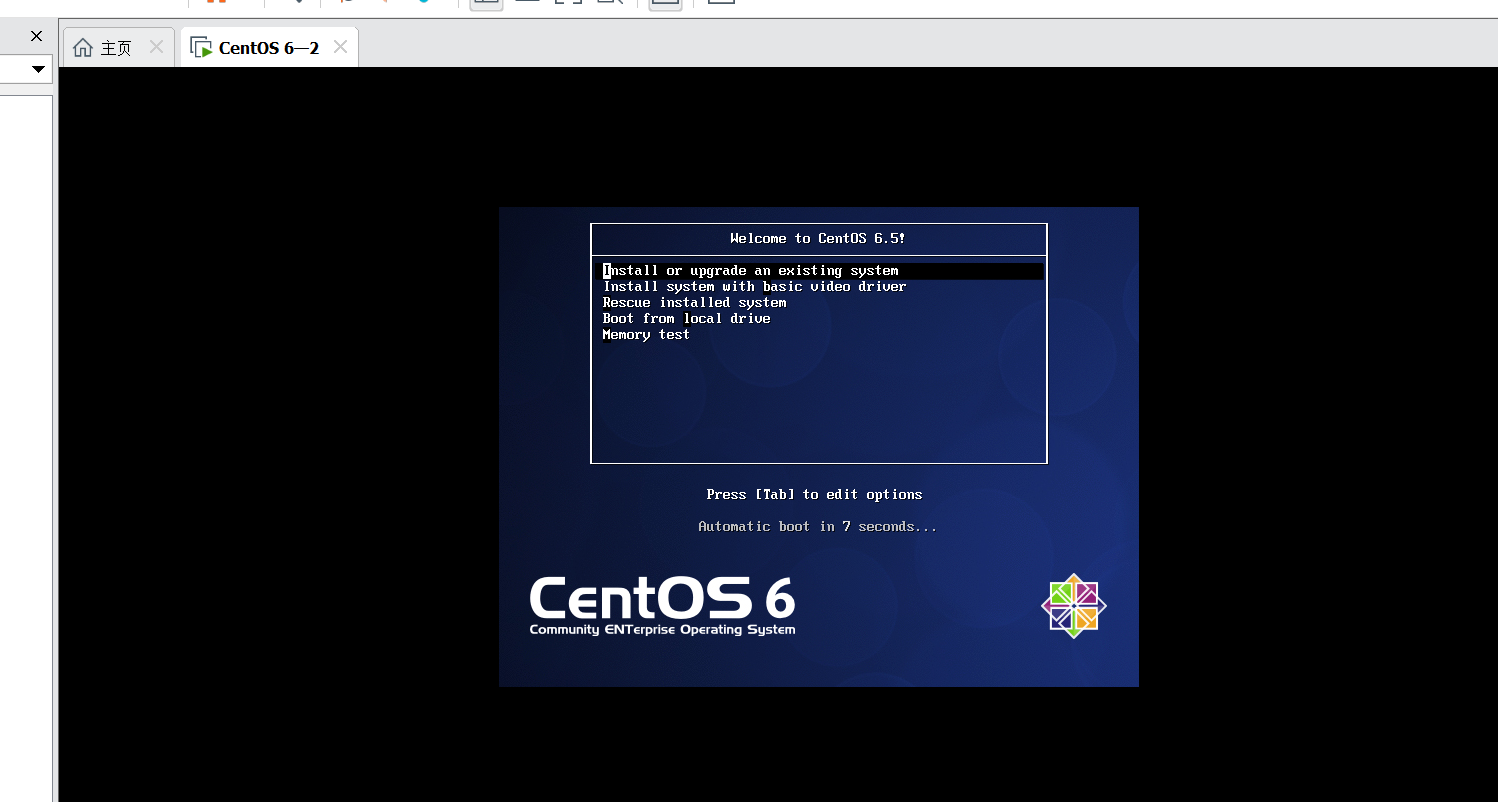The height and width of the screenshot is (802, 1498).
Task: Choose the 'Memory test' boot entry
Action: click(646, 335)
